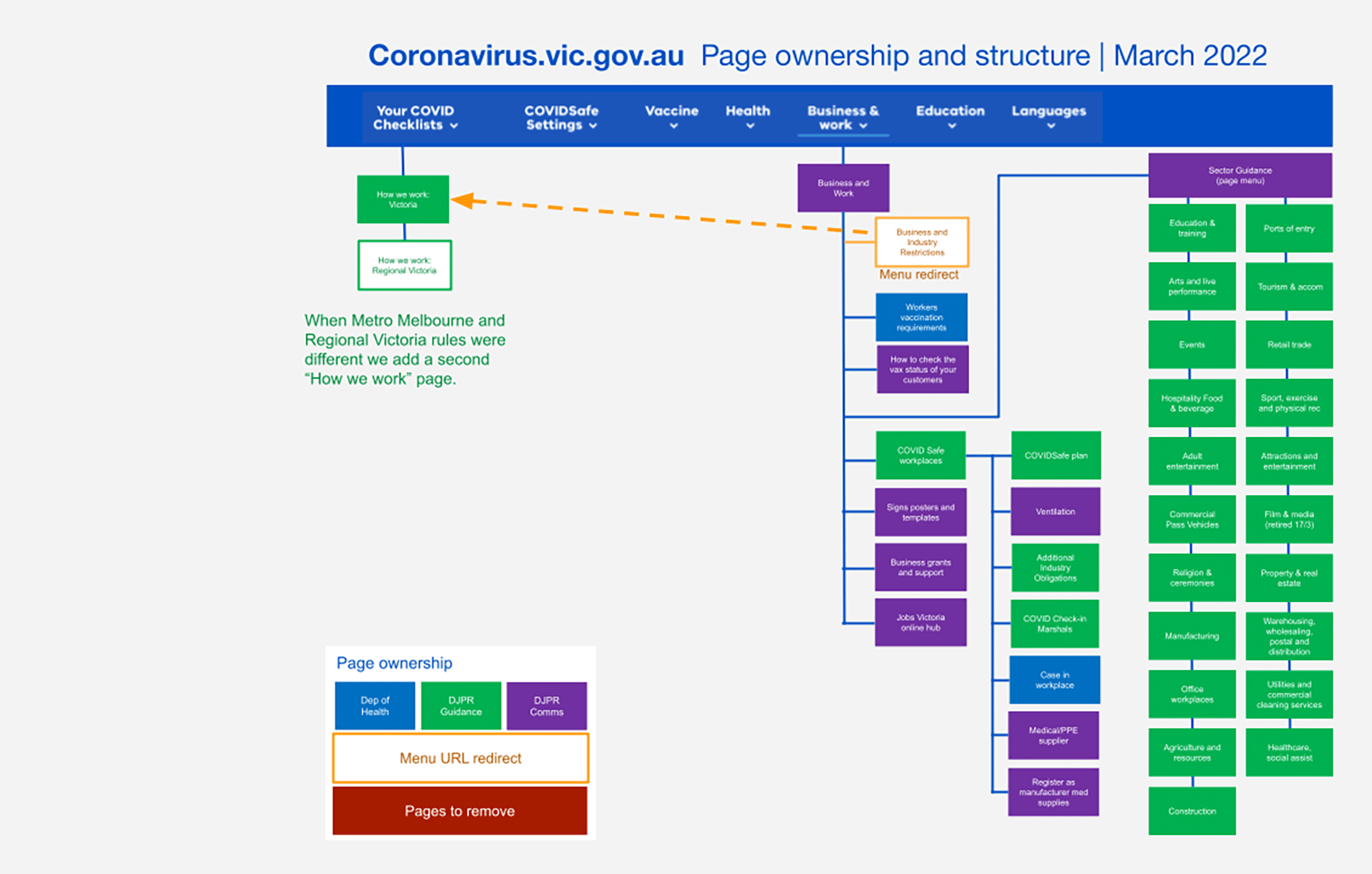
Task: Select How to check vax status box
Action: (922, 370)
